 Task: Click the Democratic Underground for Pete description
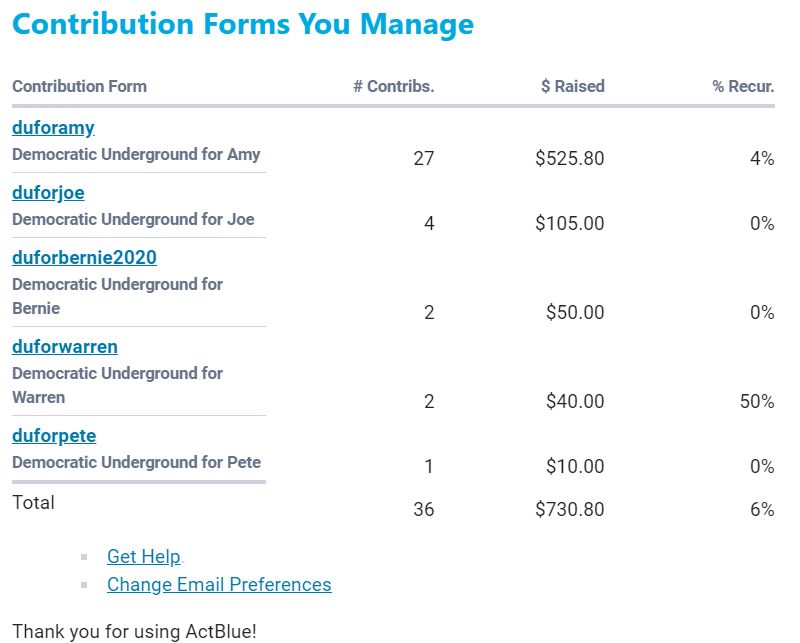(136, 463)
